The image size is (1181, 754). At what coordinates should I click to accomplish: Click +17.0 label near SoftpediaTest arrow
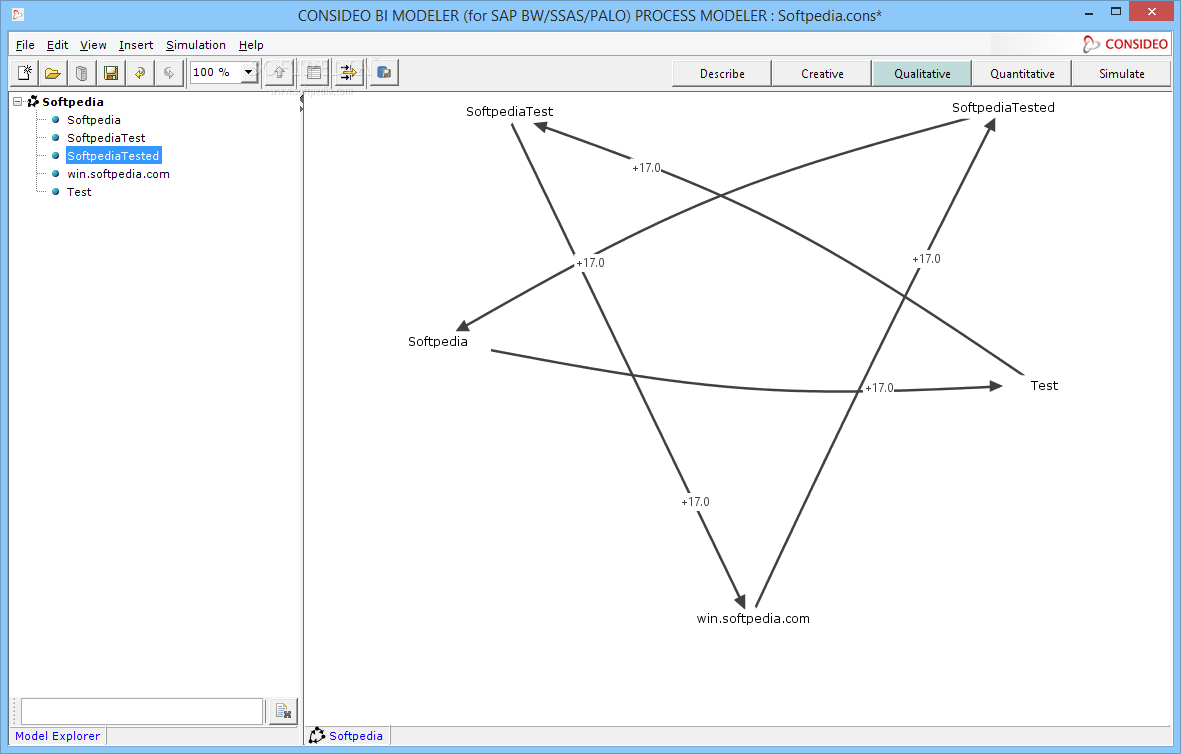pos(646,168)
